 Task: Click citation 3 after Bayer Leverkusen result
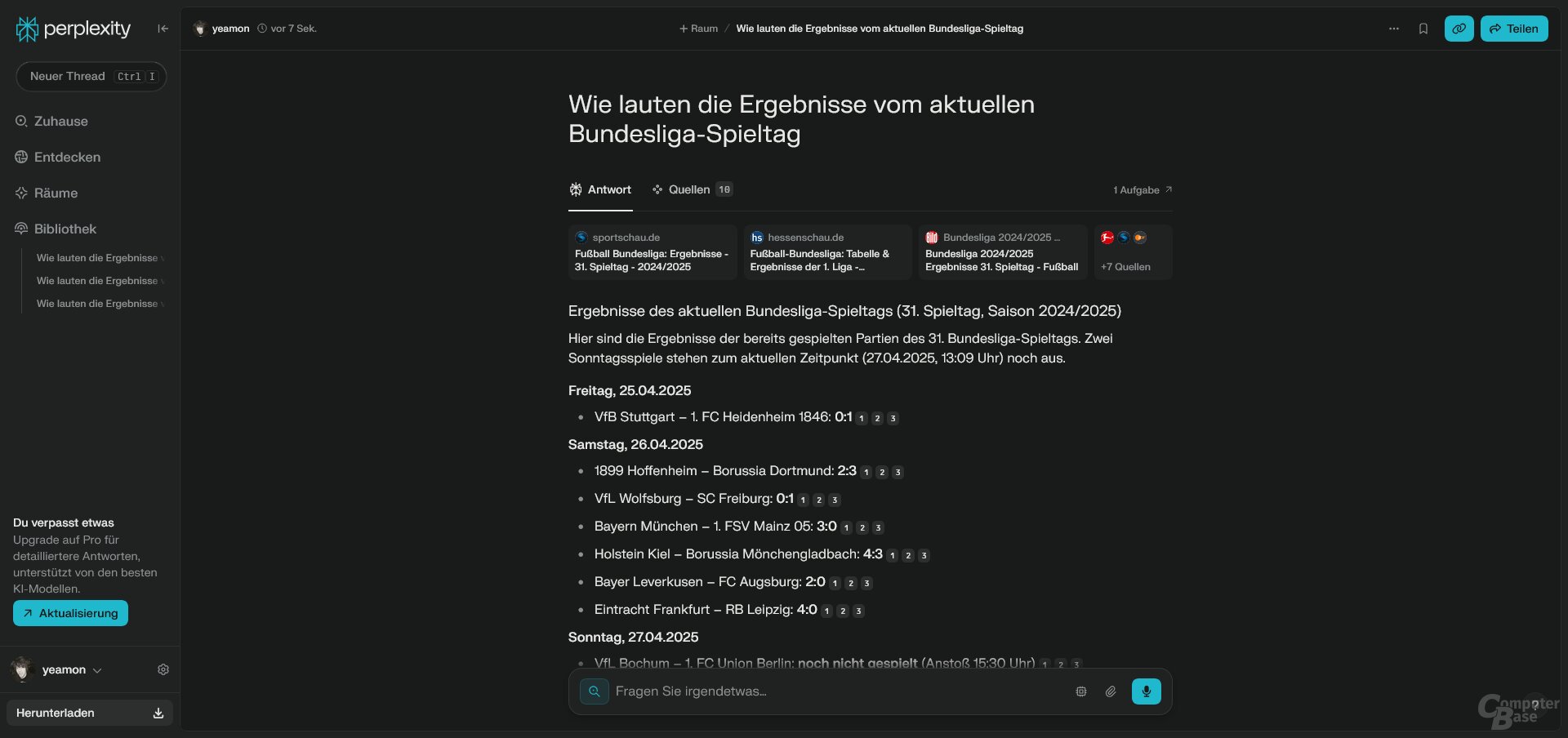coord(866,583)
